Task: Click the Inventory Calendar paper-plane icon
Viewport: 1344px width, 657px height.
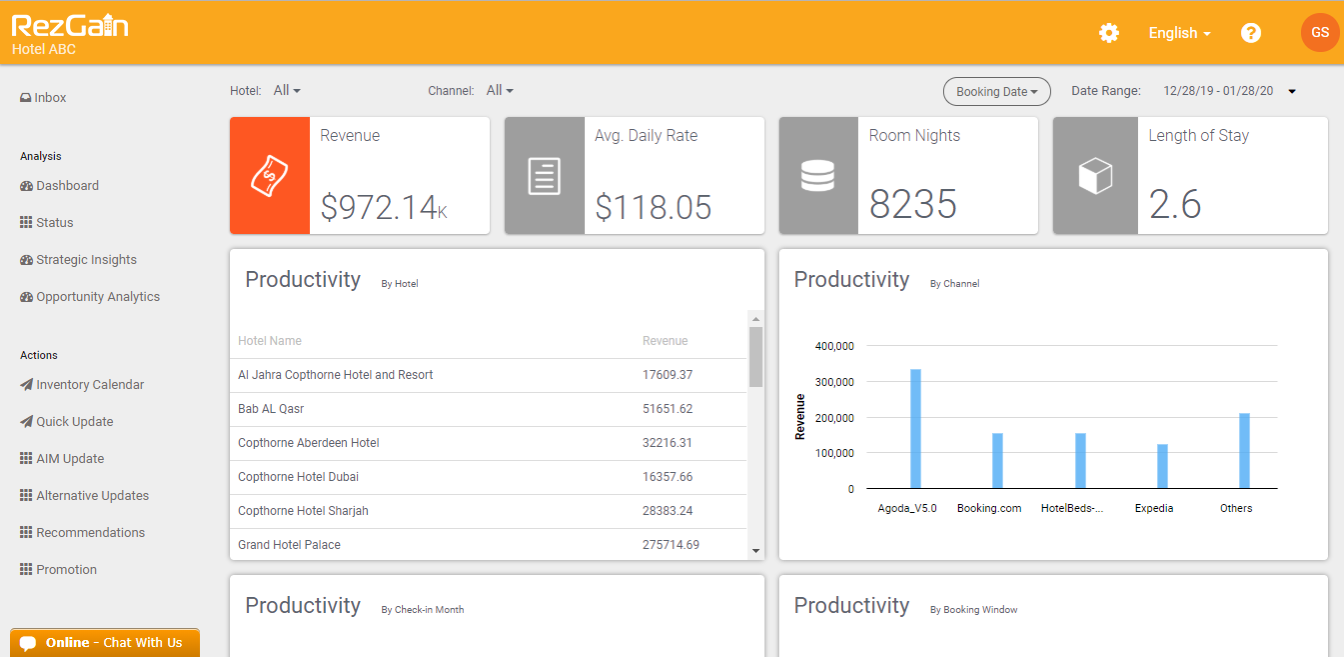Action: [x=26, y=385]
